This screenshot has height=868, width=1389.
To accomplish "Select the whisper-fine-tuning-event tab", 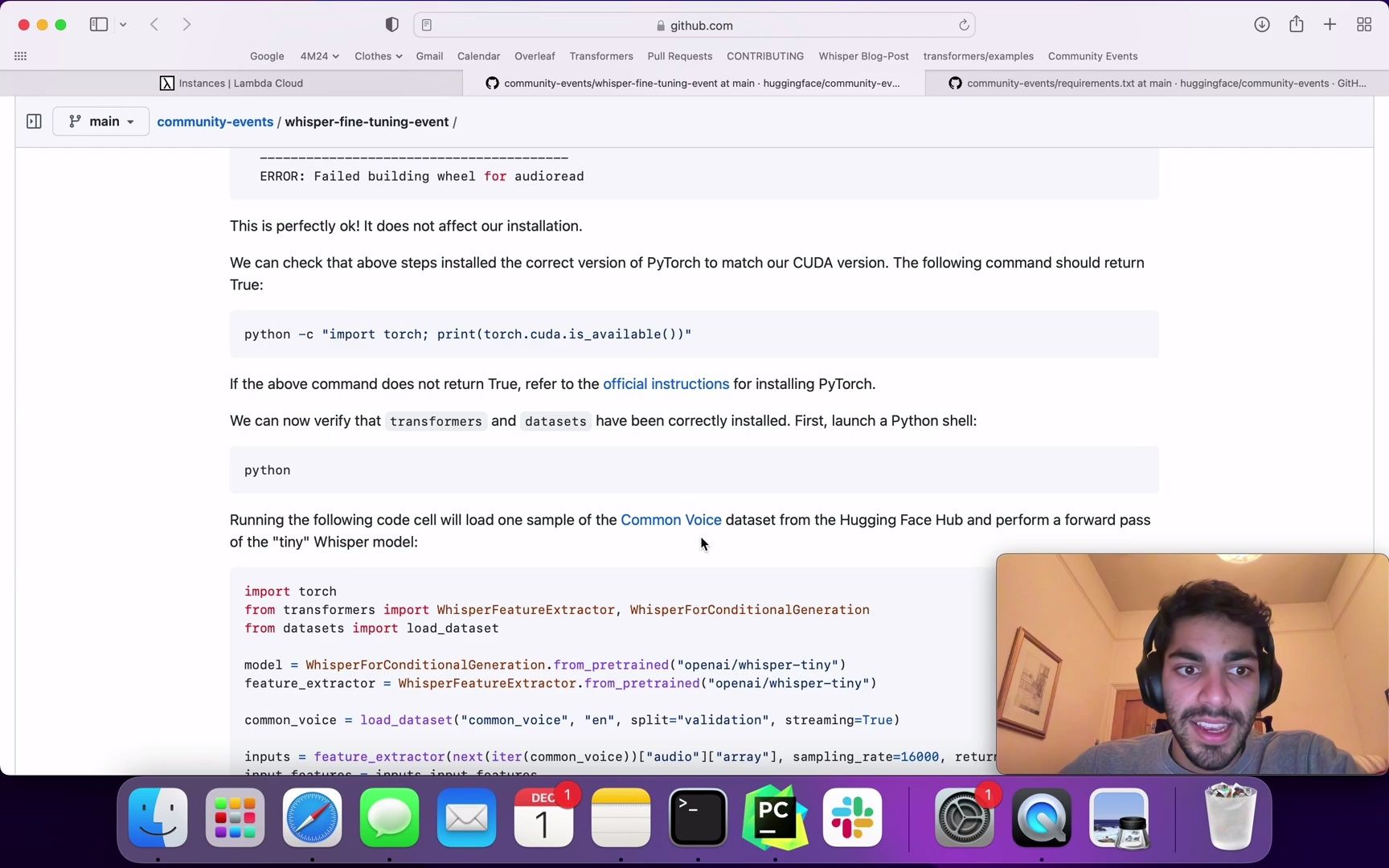I will [694, 83].
